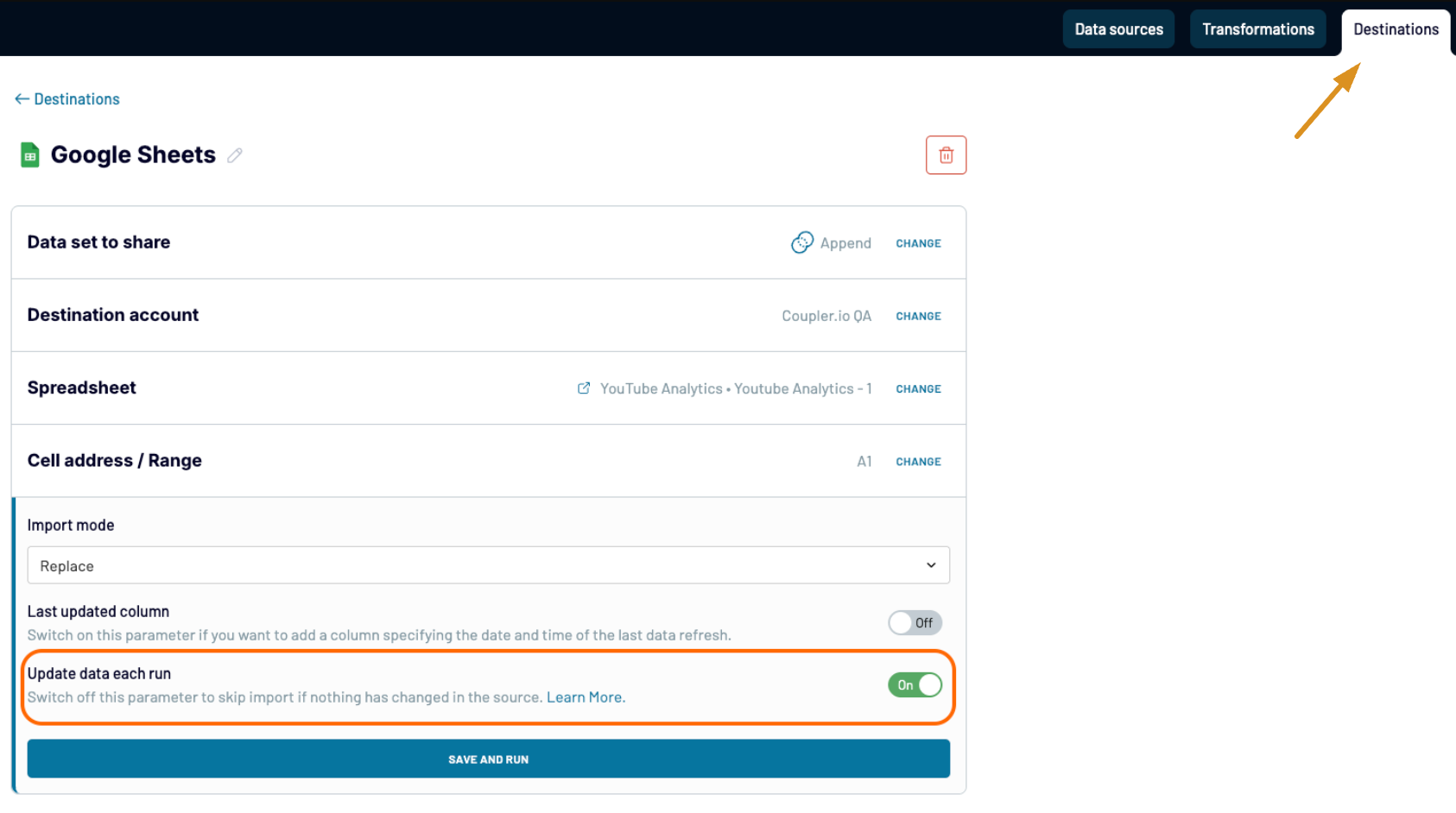The height and width of the screenshot is (813, 1456).
Task: Open the YouTube Analytics spreadsheet name
Action: click(x=735, y=389)
